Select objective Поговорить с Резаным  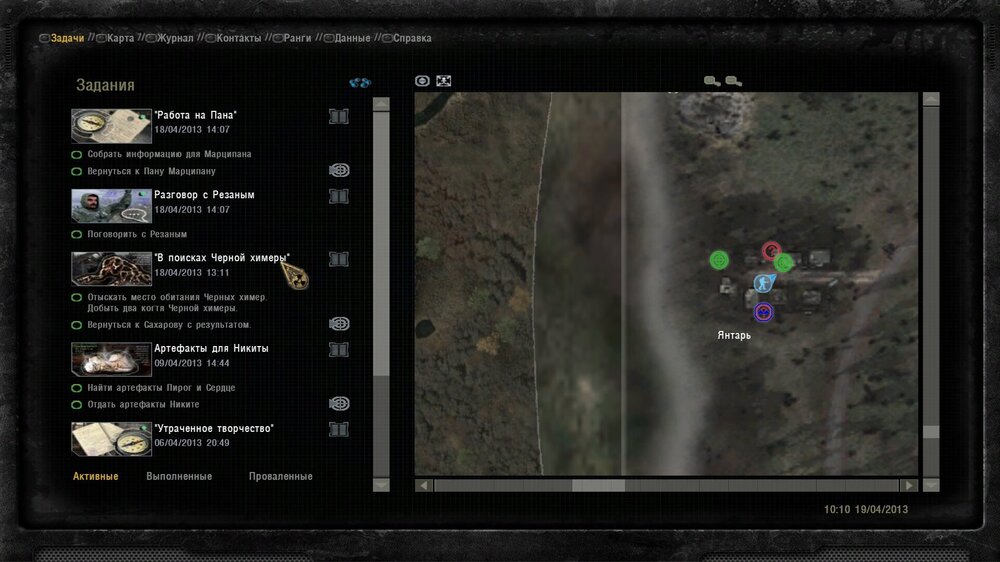point(137,234)
